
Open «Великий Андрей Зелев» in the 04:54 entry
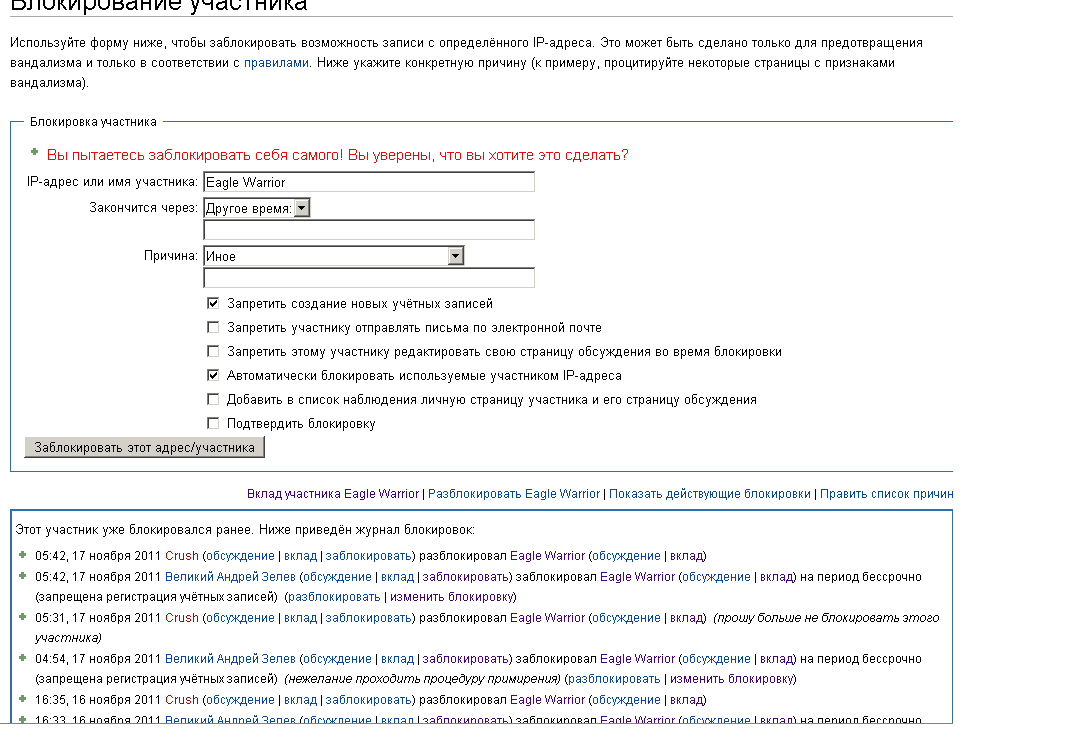(x=230, y=658)
